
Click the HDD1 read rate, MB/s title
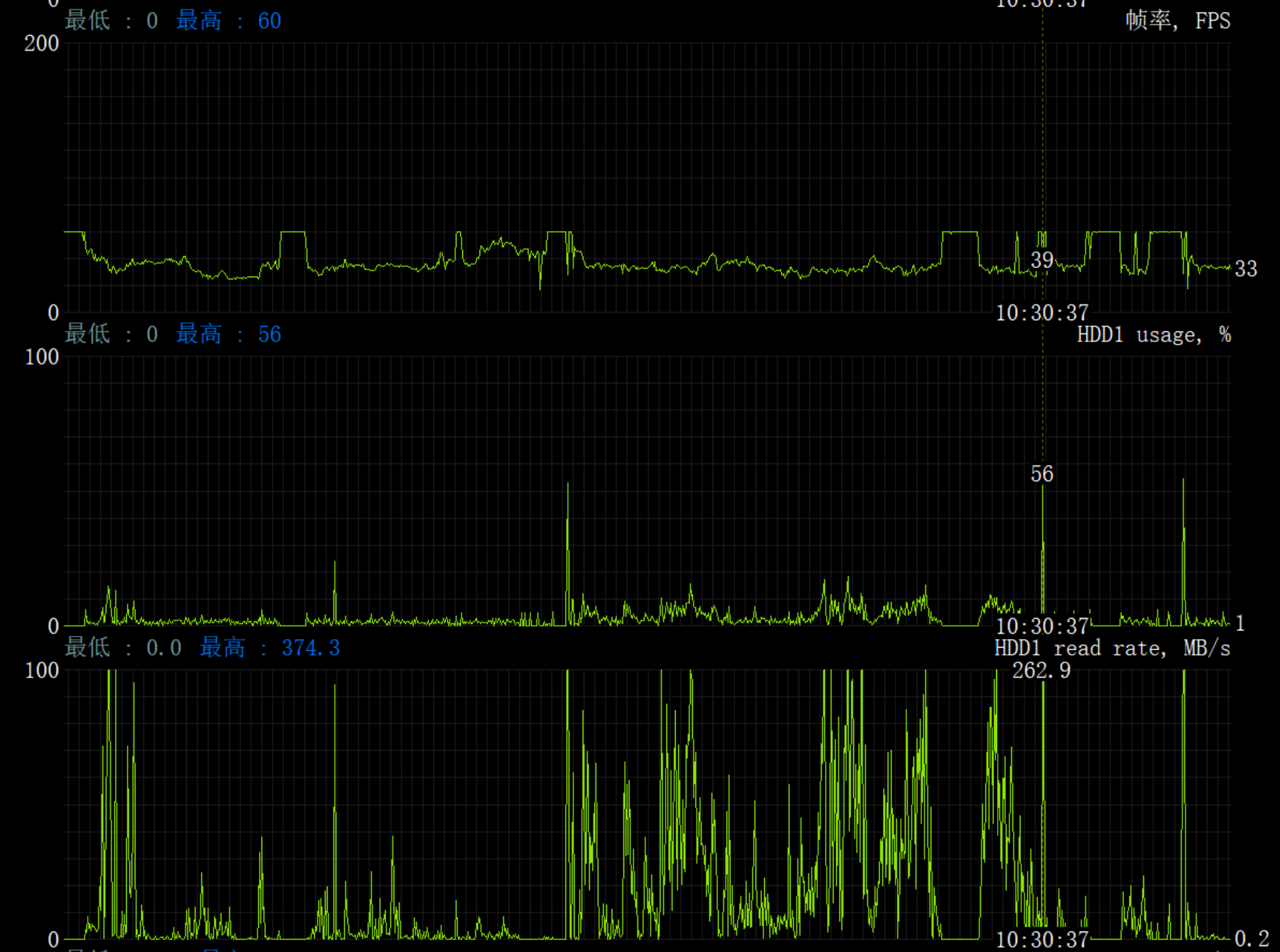click(1112, 648)
